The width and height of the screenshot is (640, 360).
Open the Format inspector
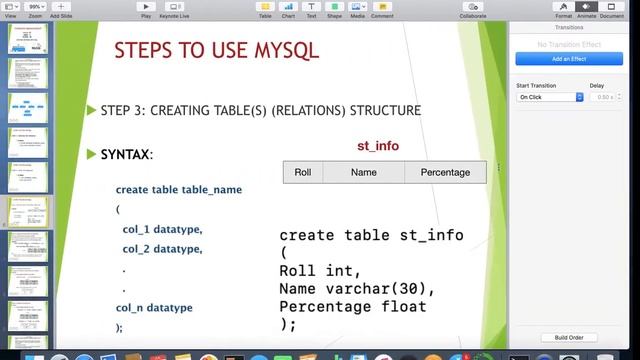point(563,7)
